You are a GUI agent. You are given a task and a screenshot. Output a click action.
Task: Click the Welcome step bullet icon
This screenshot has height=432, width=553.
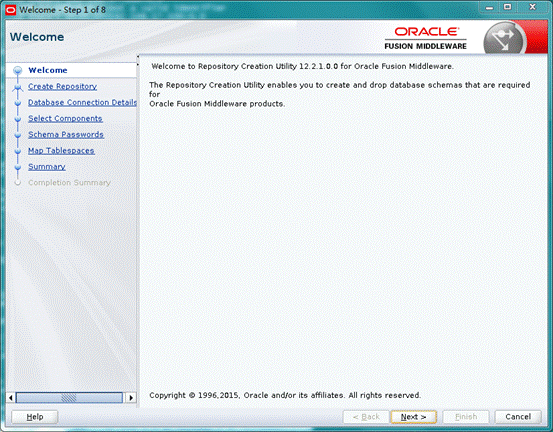click(x=18, y=70)
